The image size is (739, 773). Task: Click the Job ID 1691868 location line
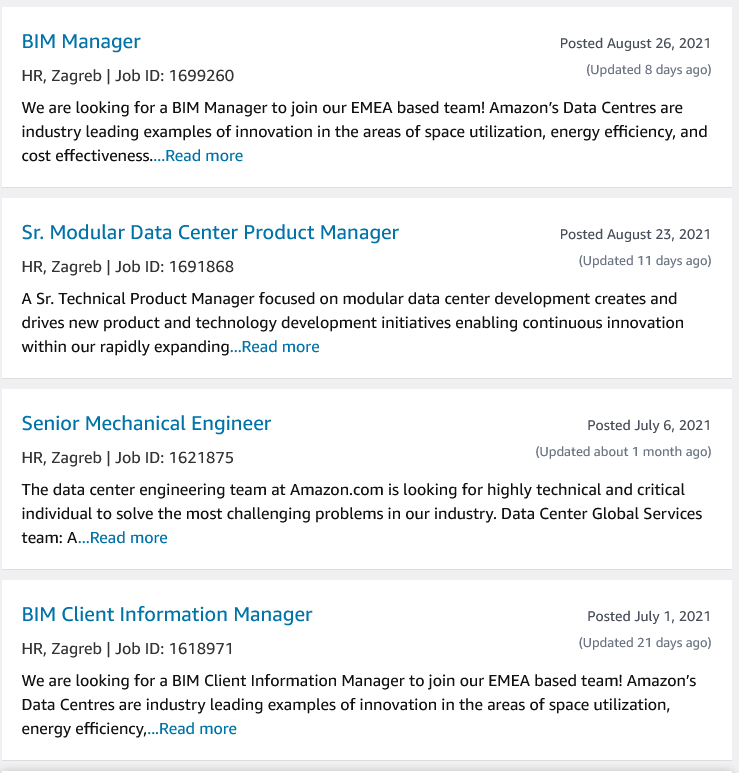point(128,267)
